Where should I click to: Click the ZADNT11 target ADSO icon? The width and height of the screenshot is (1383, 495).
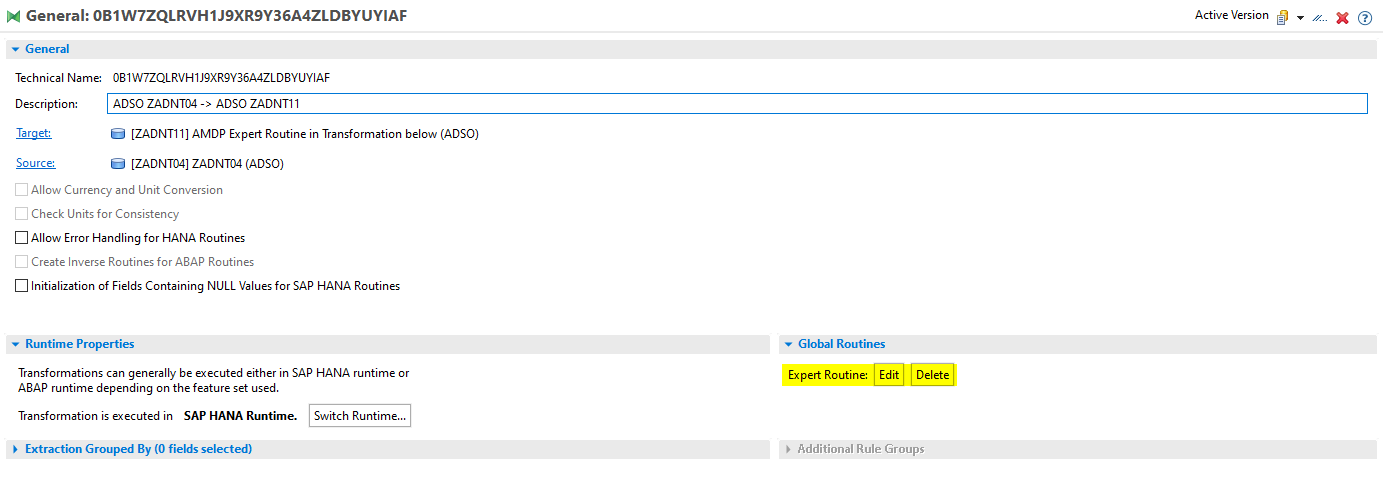pyautogui.click(x=118, y=134)
